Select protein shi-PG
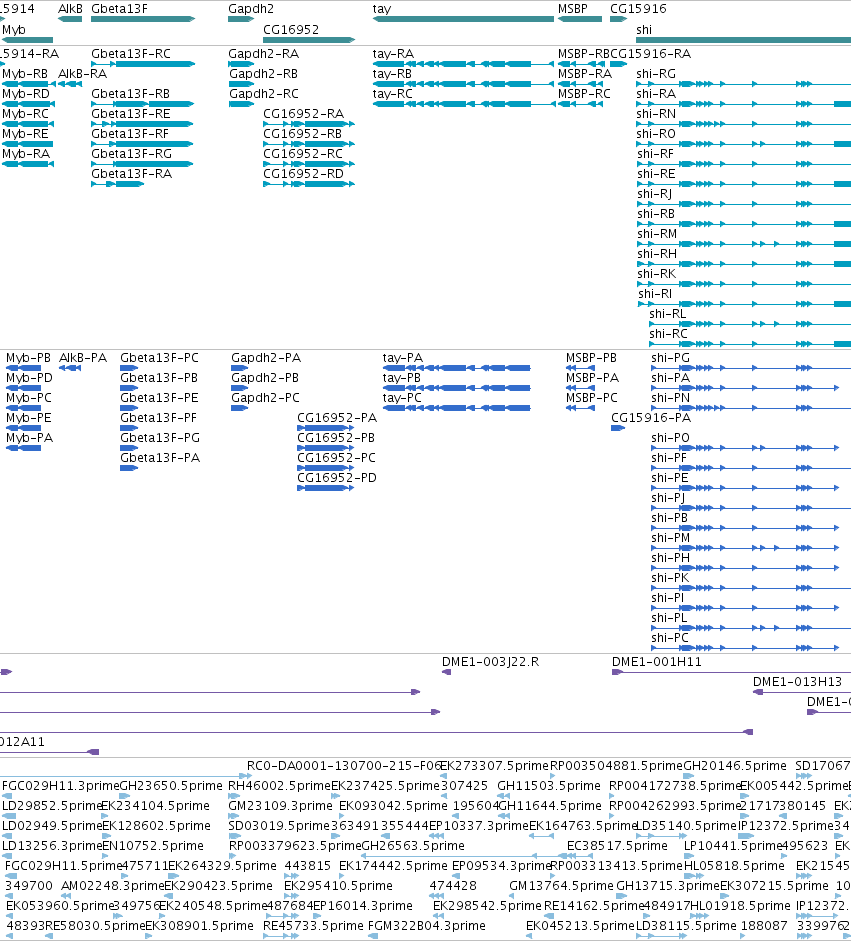 [751, 368]
